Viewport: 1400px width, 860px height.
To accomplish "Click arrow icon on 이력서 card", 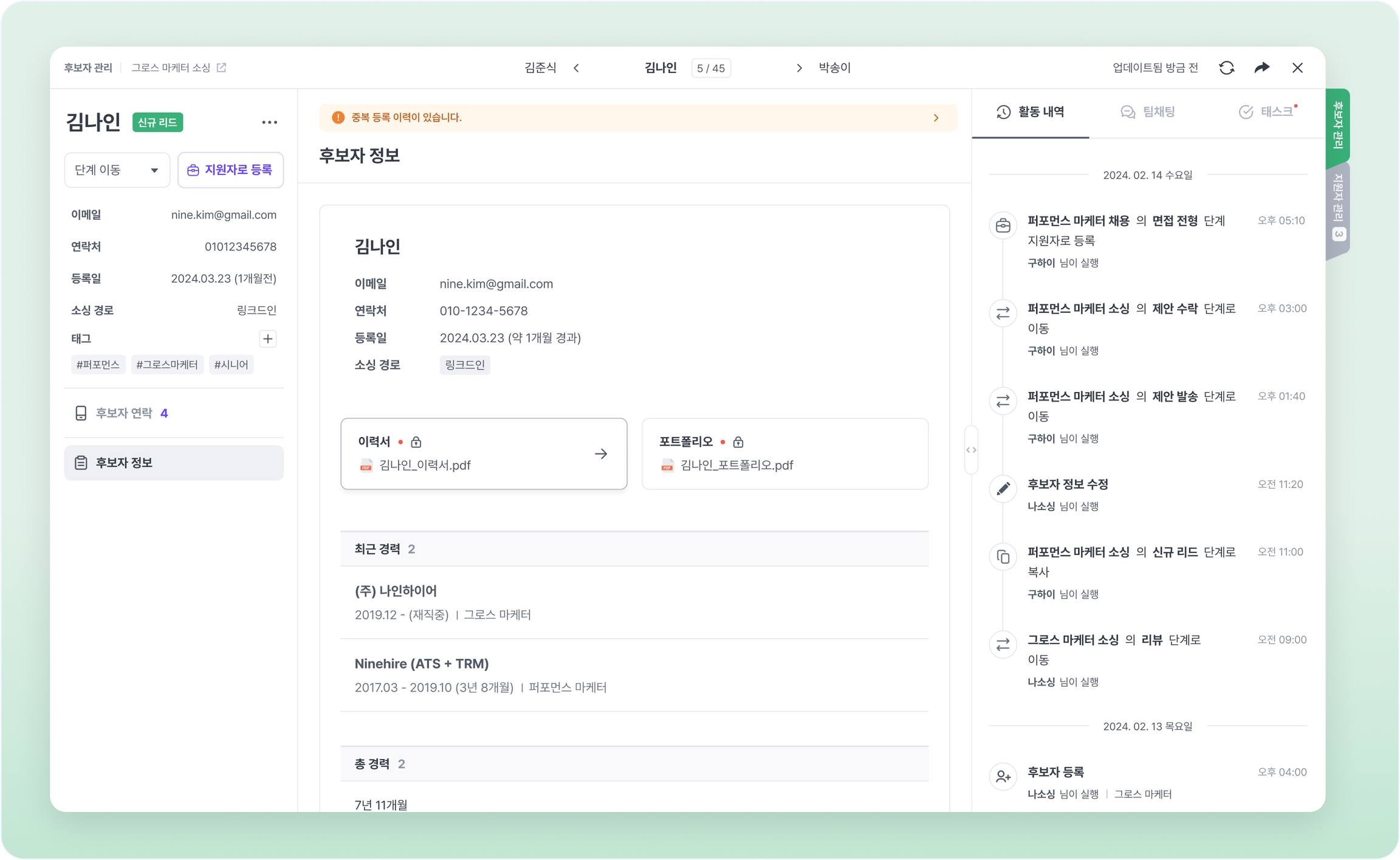I will coord(600,453).
